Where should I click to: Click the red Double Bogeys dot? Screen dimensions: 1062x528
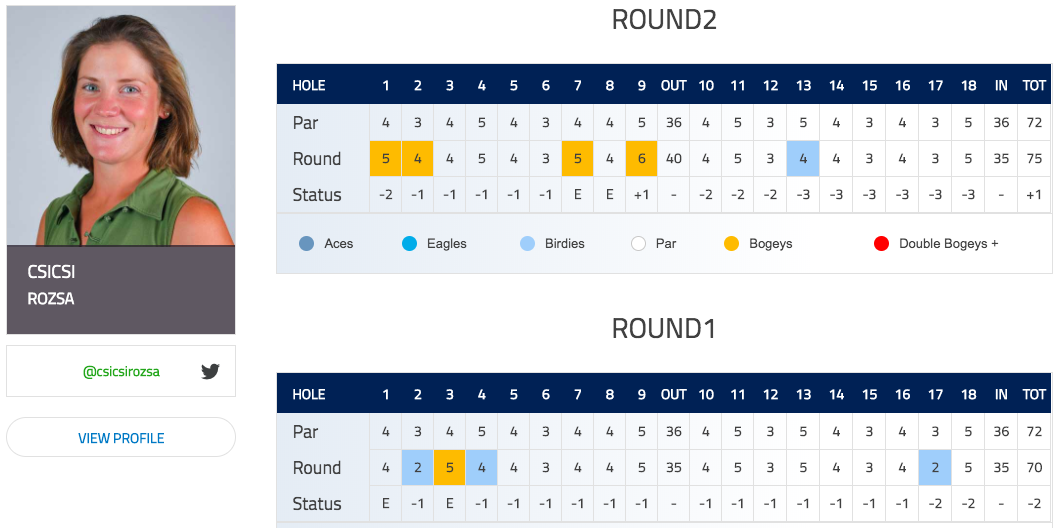point(881,244)
